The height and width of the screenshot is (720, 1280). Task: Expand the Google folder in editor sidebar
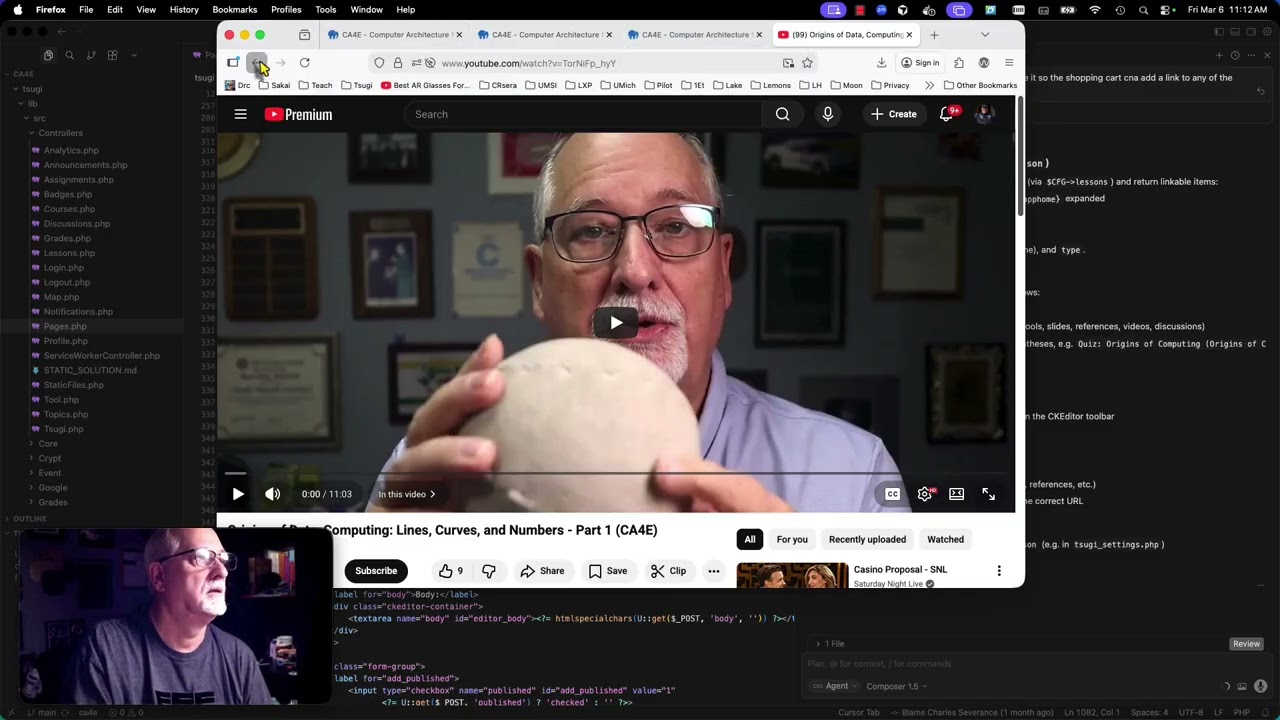(52, 488)
